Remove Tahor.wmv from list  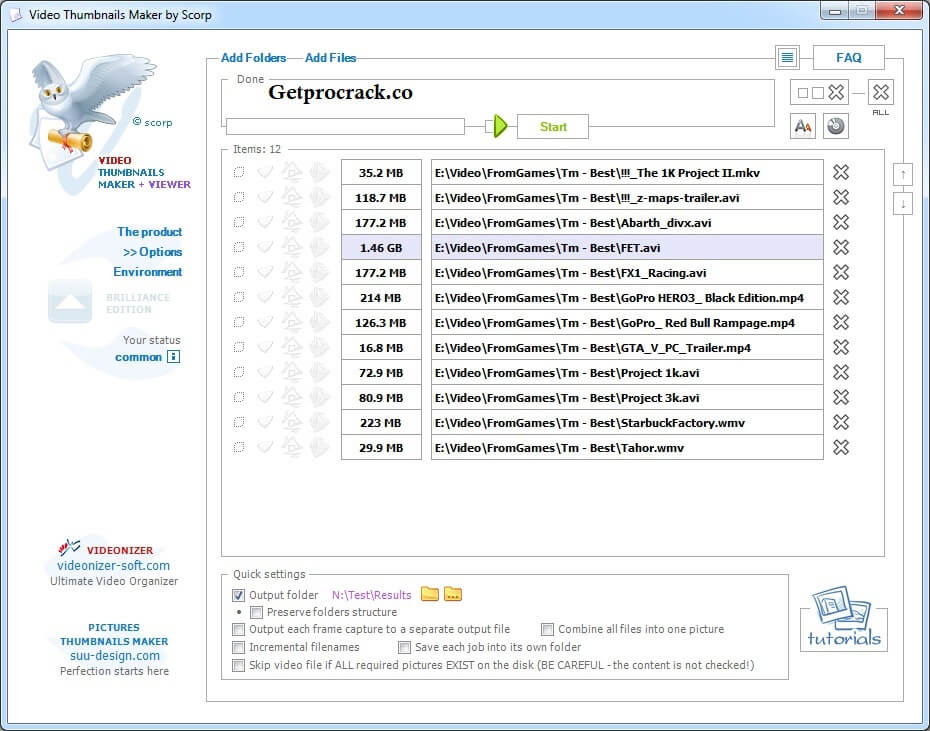(x=840, y=447)
